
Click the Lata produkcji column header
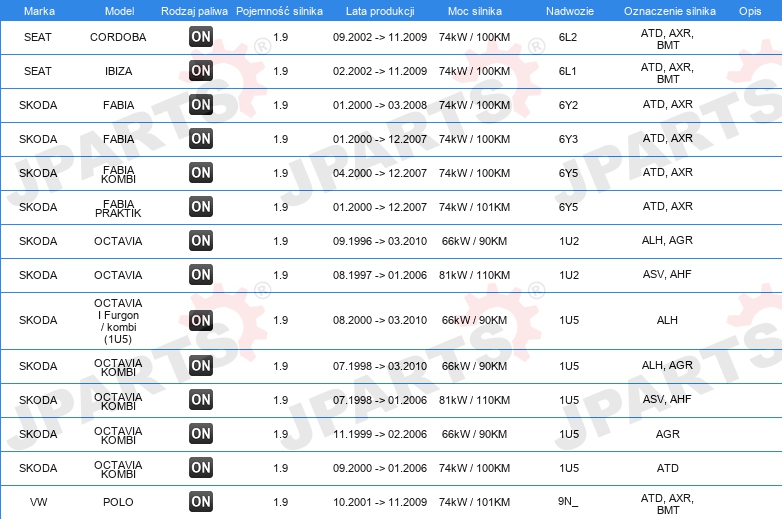[x=380, y=11]
